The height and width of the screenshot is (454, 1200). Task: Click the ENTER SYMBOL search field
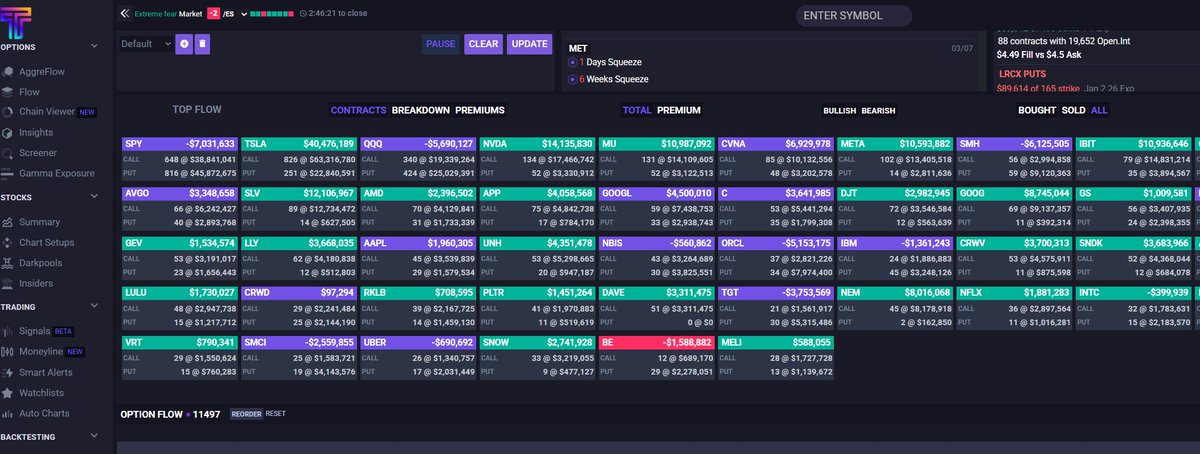(853, 16)
